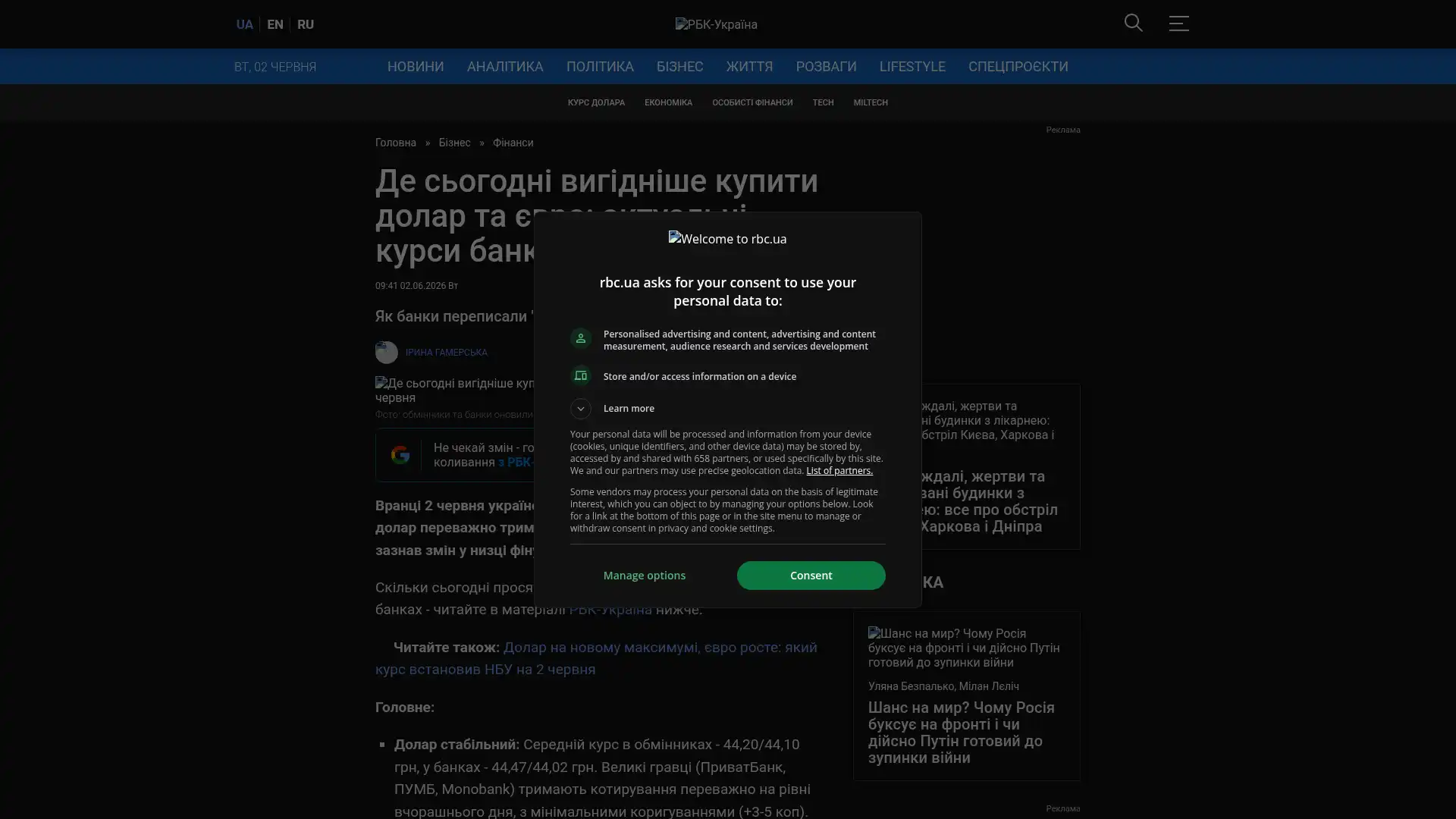Image resolution: width=1456 pixels, height=819 pixels.
Task: Click the Welcome to rbc.ua logo image
Action: (727, 239)
